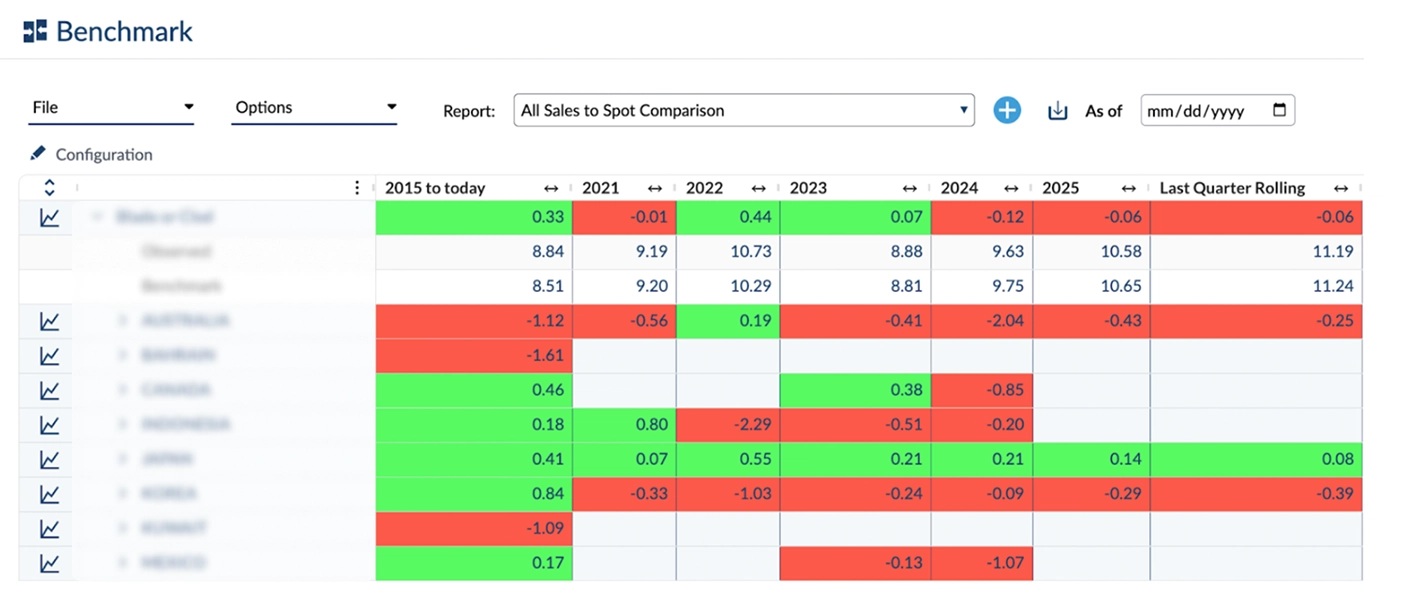Click the blue plus button to add report

1007,110
